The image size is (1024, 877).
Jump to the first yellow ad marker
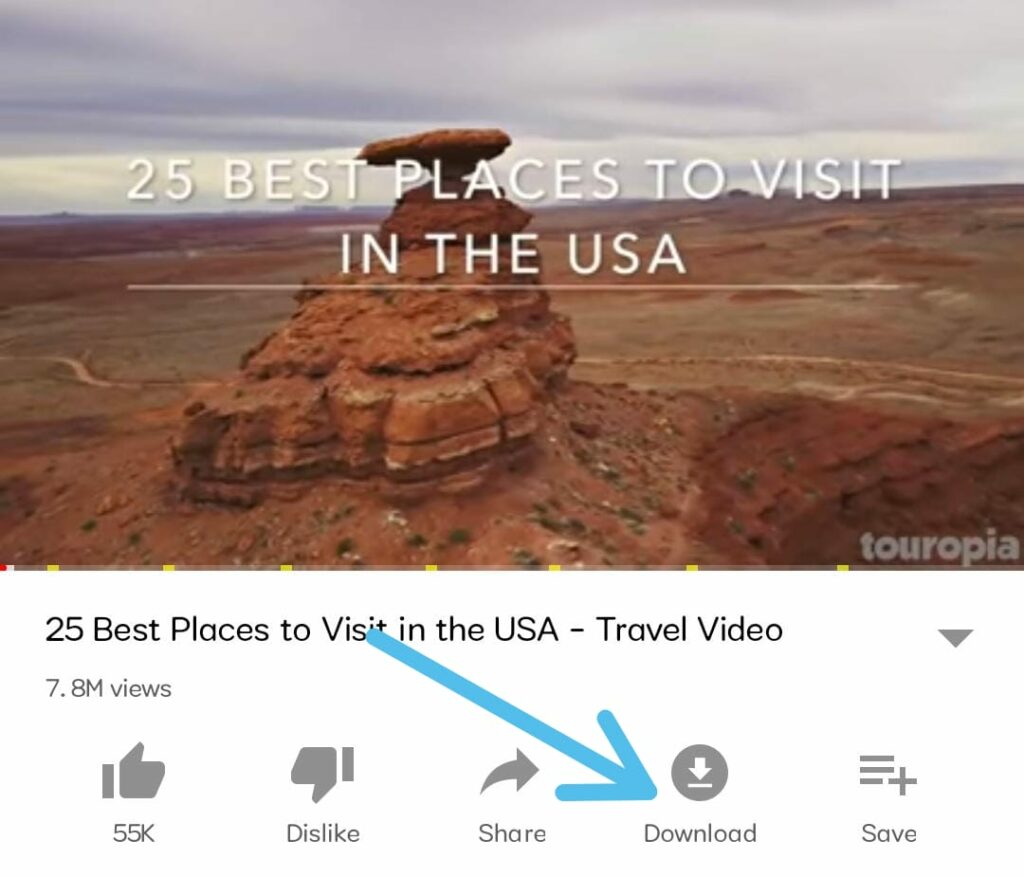point(53,567)
